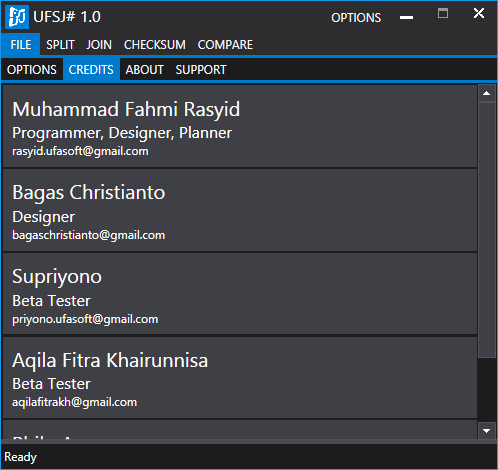Screen dimensions: 498x470
Task: Click 'Beta Tester' role under Supriyono
Action: [x=51, y=301]
